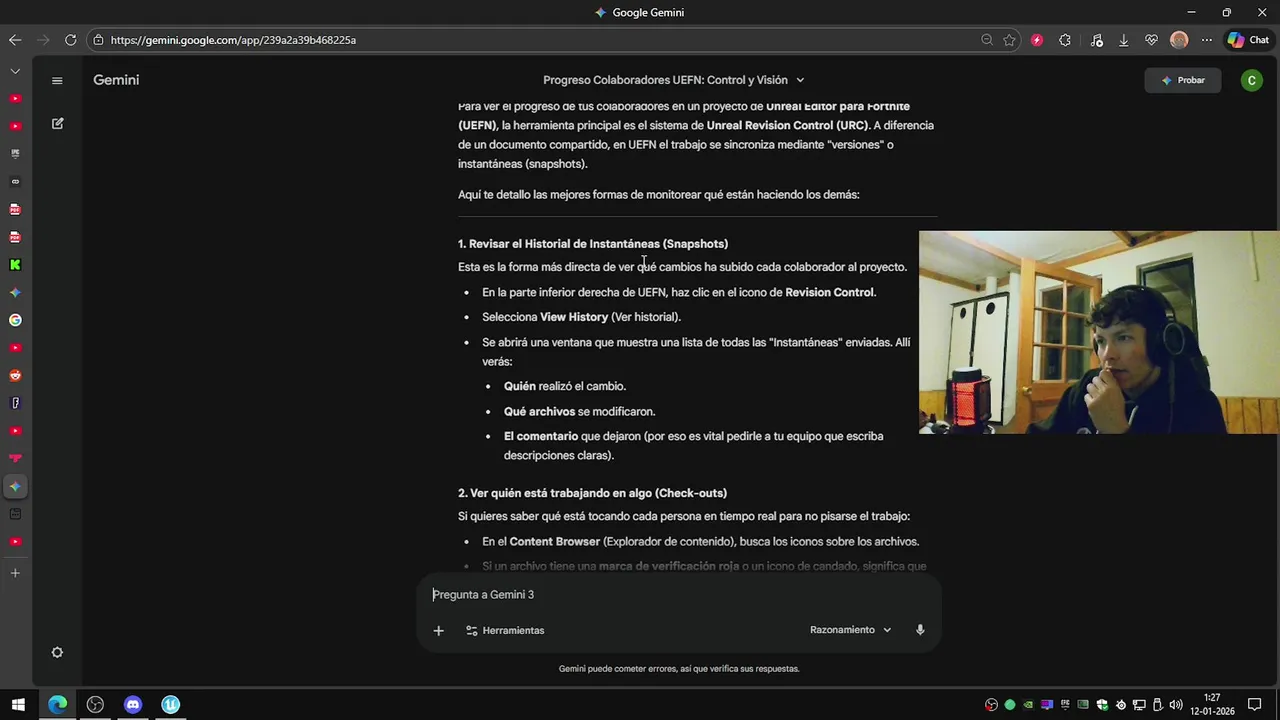Viewport: 1280px width, 720px height.
Task: Open Herramientas tools menu
Action: click(505, 630)
